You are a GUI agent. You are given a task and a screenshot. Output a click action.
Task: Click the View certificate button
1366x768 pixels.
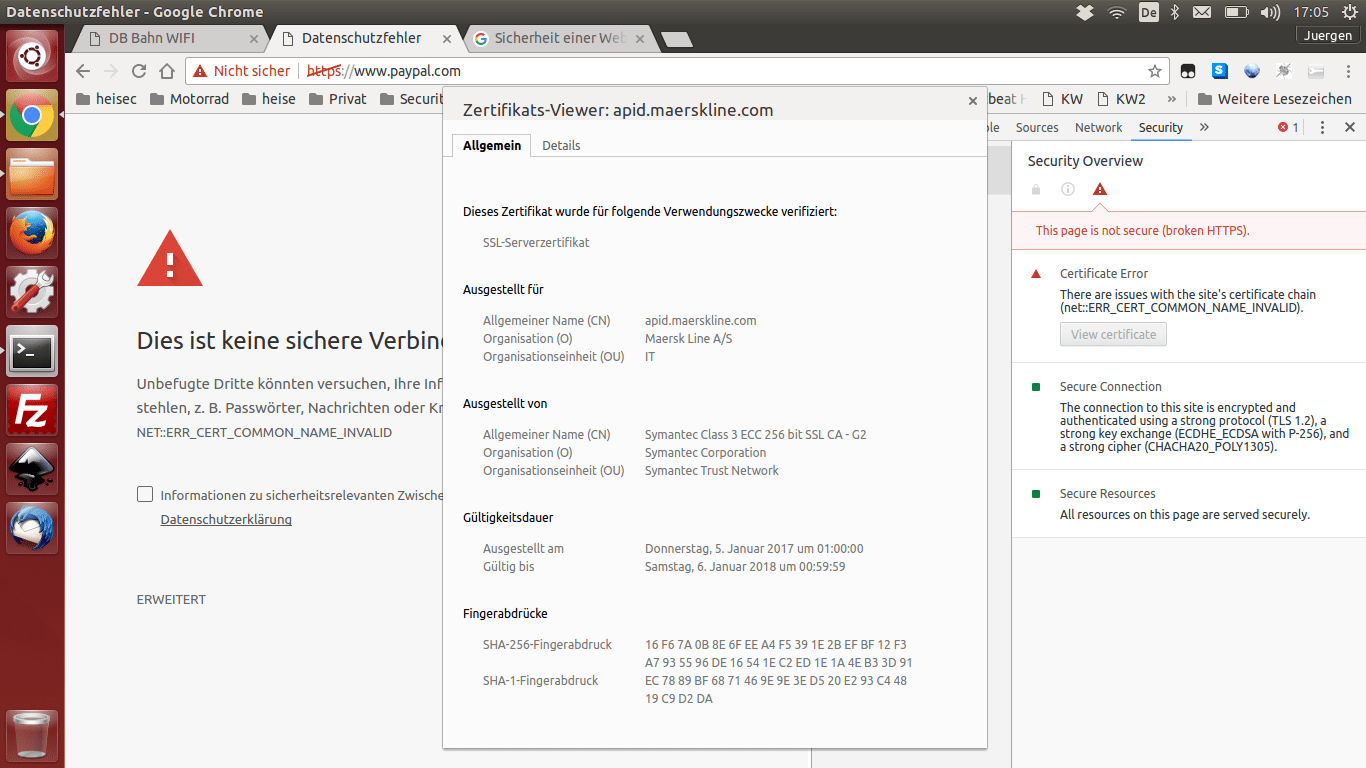coord(1113,335)
